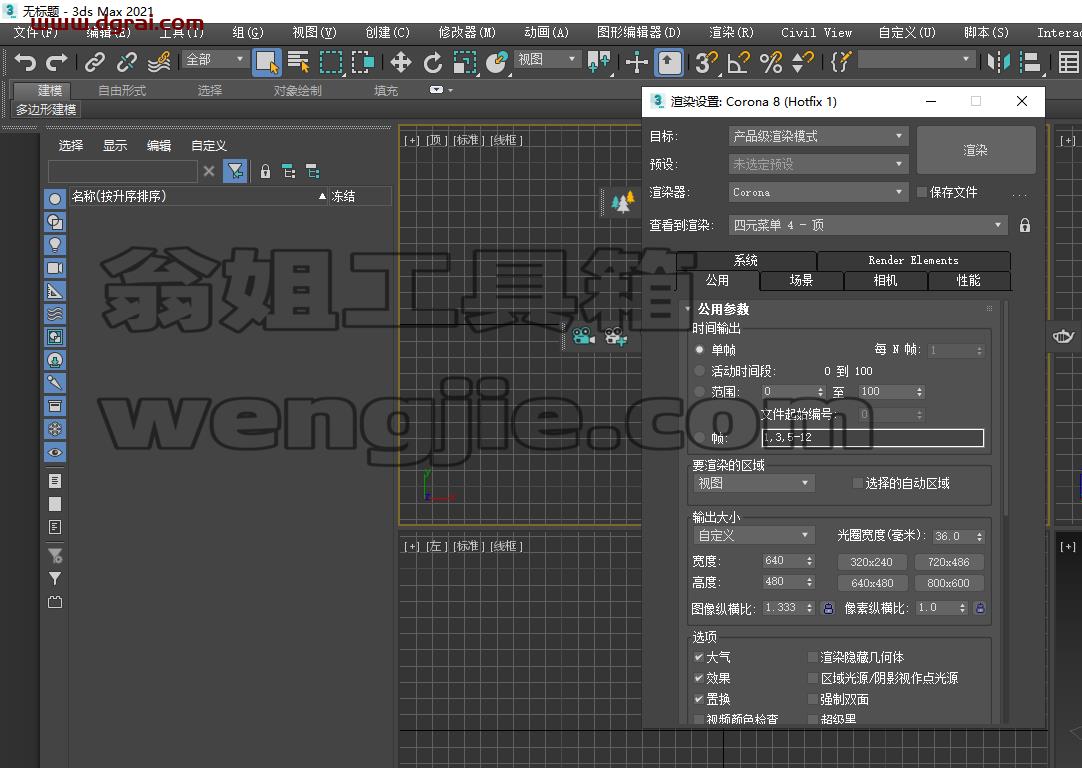1082x768 pixels.
Task: Open the 图形编辑器(D) menu
Action: (639, 32)
